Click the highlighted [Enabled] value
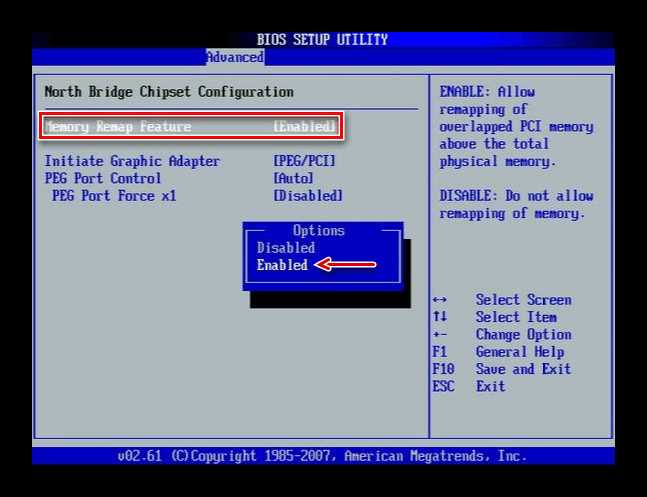647x497 pixels. click(x=304, y=127)
